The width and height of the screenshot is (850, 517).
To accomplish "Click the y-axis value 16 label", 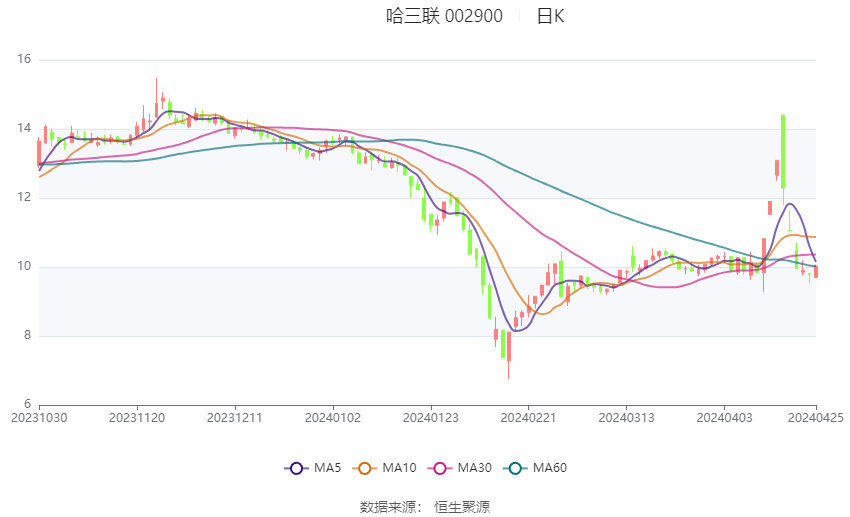I will pos(24,59).
